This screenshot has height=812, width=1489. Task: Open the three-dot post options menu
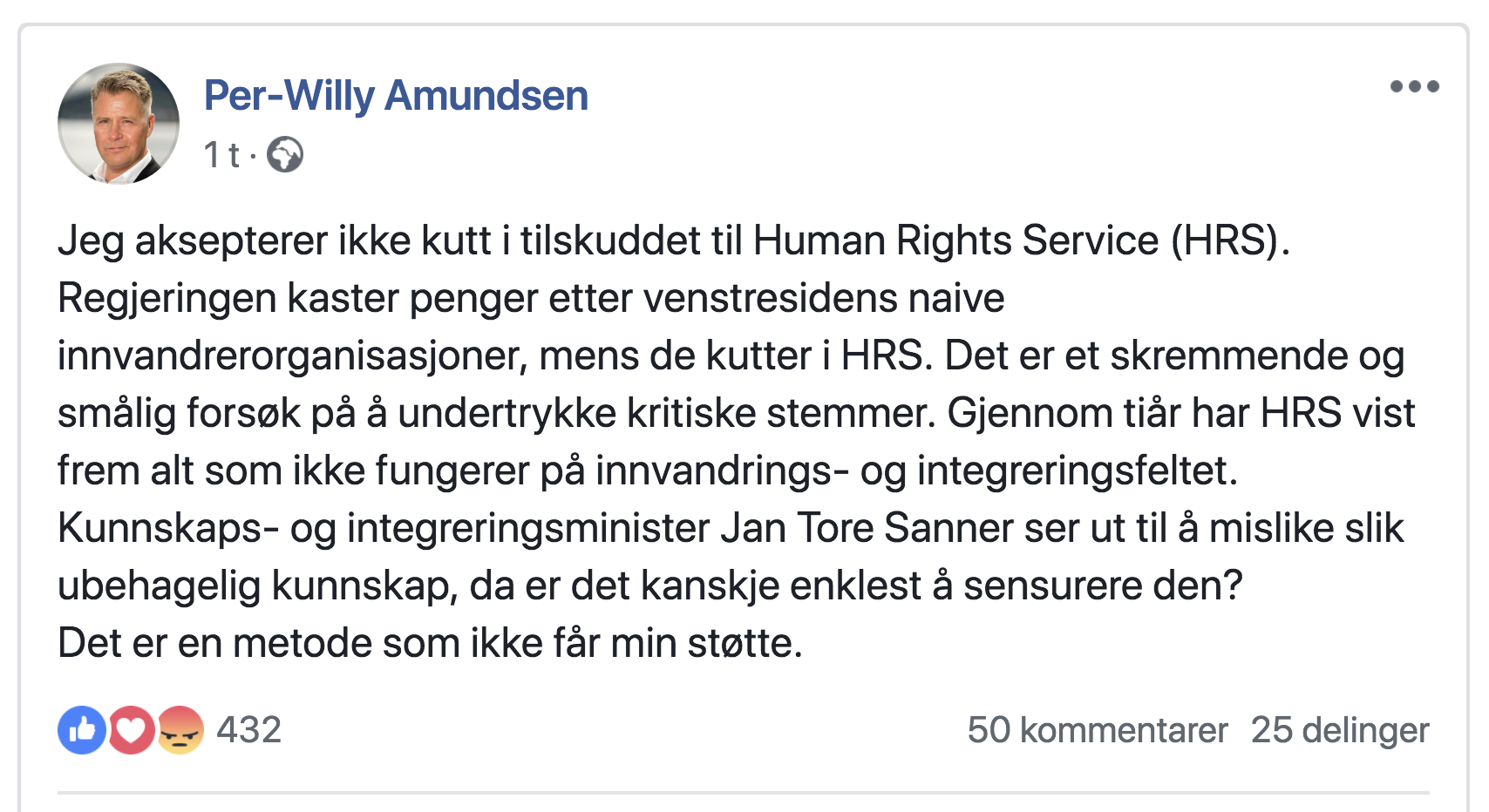click(1414, 86)
